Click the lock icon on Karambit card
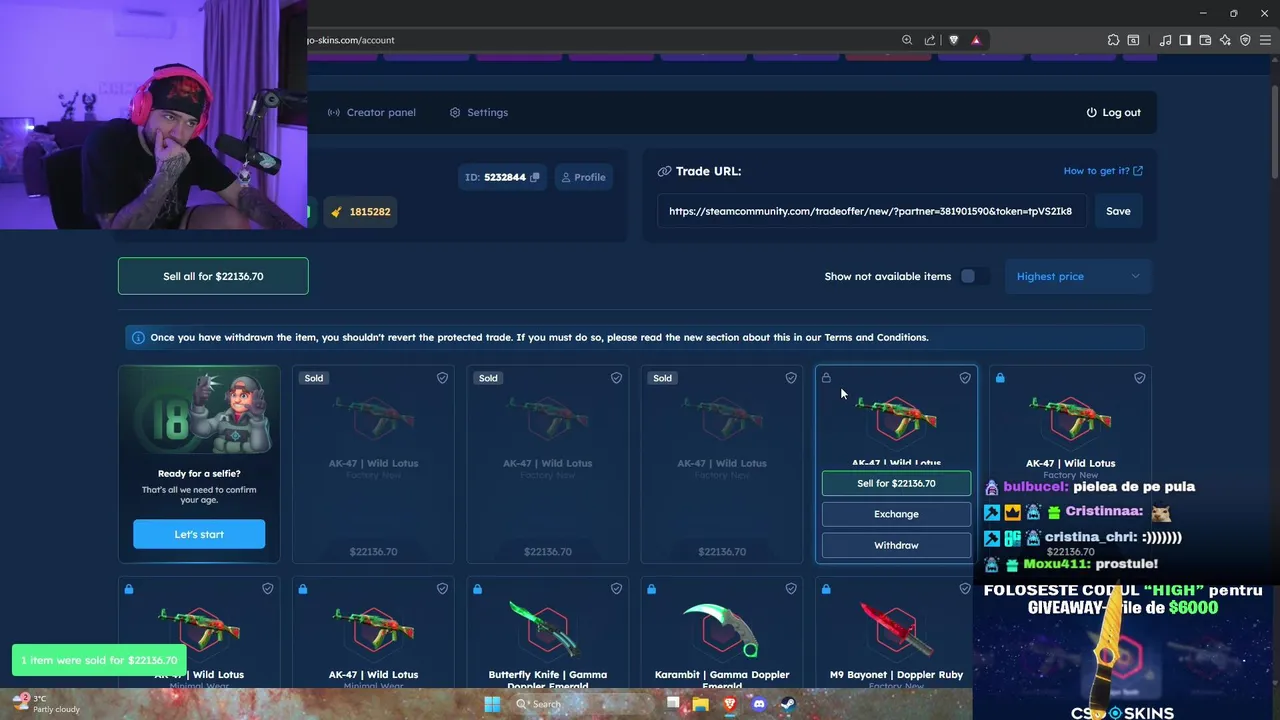 pyautogui.click(x=651, y=589)
